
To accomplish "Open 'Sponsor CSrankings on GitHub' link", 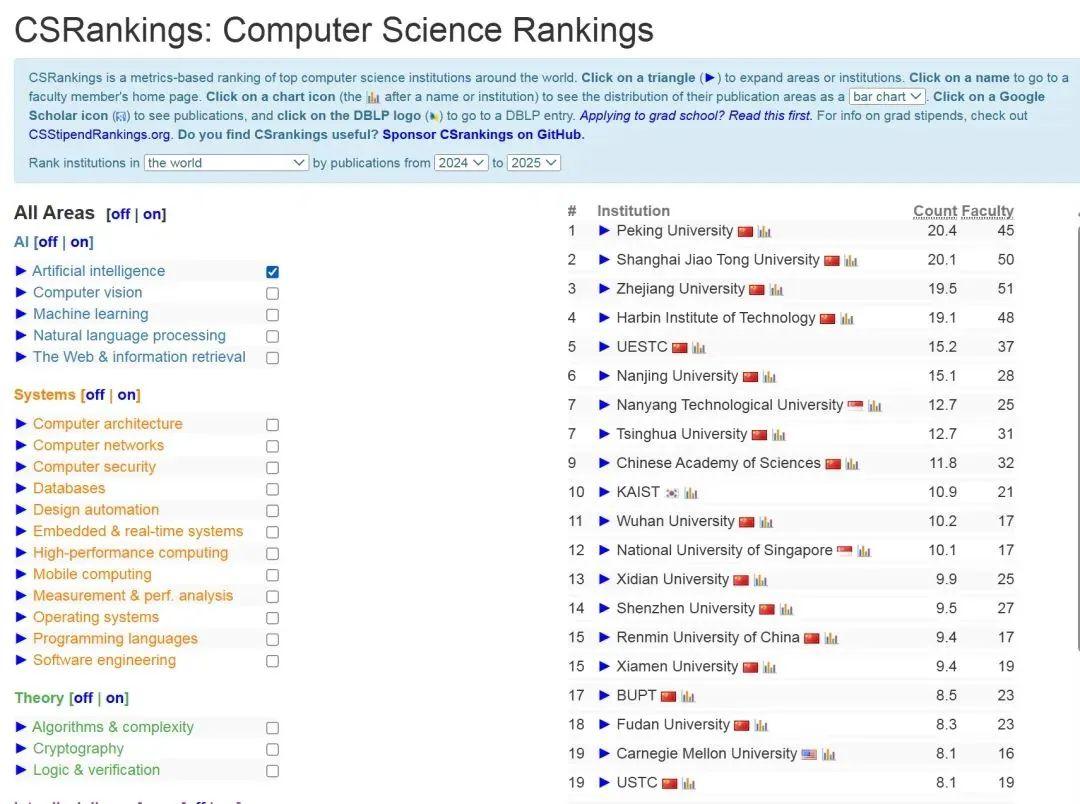I will [x=483, y=135].
